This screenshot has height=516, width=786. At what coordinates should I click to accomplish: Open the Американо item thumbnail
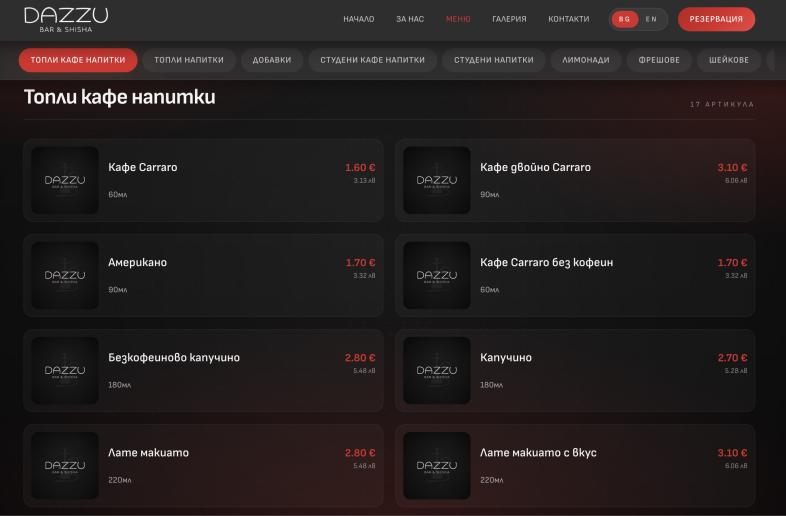click(65, 275)
